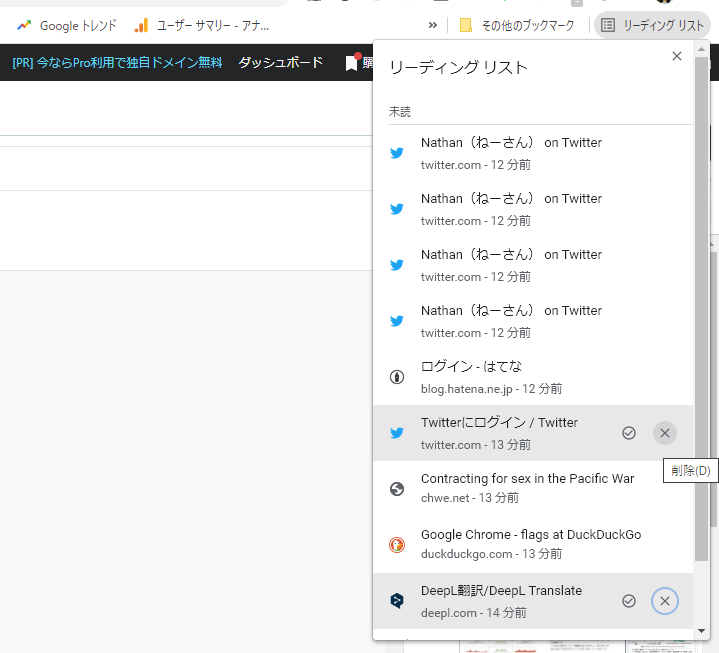Click the reading list scrollbar down arrow

pos(701,631)
